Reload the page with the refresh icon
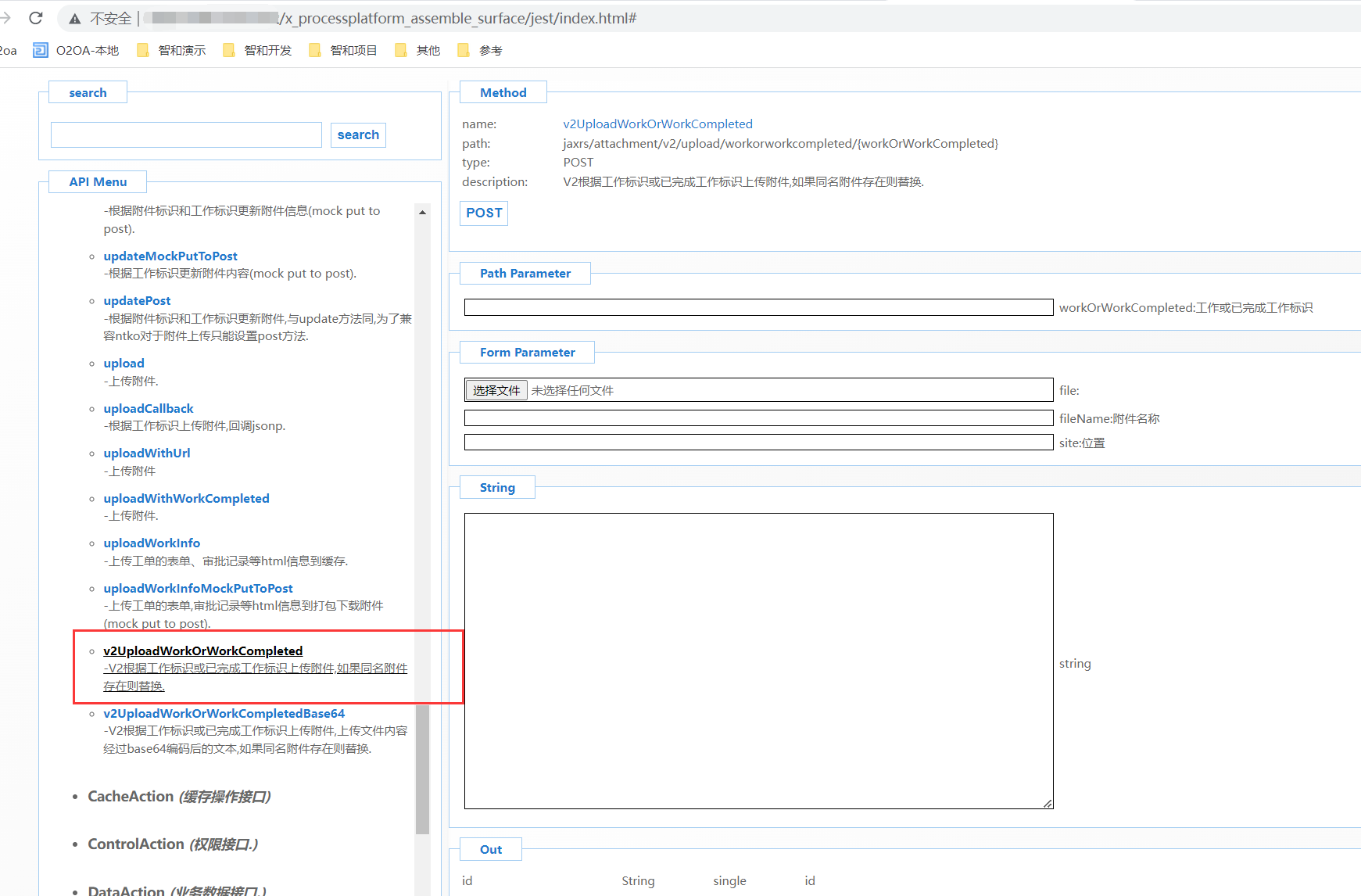The image size is (1361, 896). [36, 18]
